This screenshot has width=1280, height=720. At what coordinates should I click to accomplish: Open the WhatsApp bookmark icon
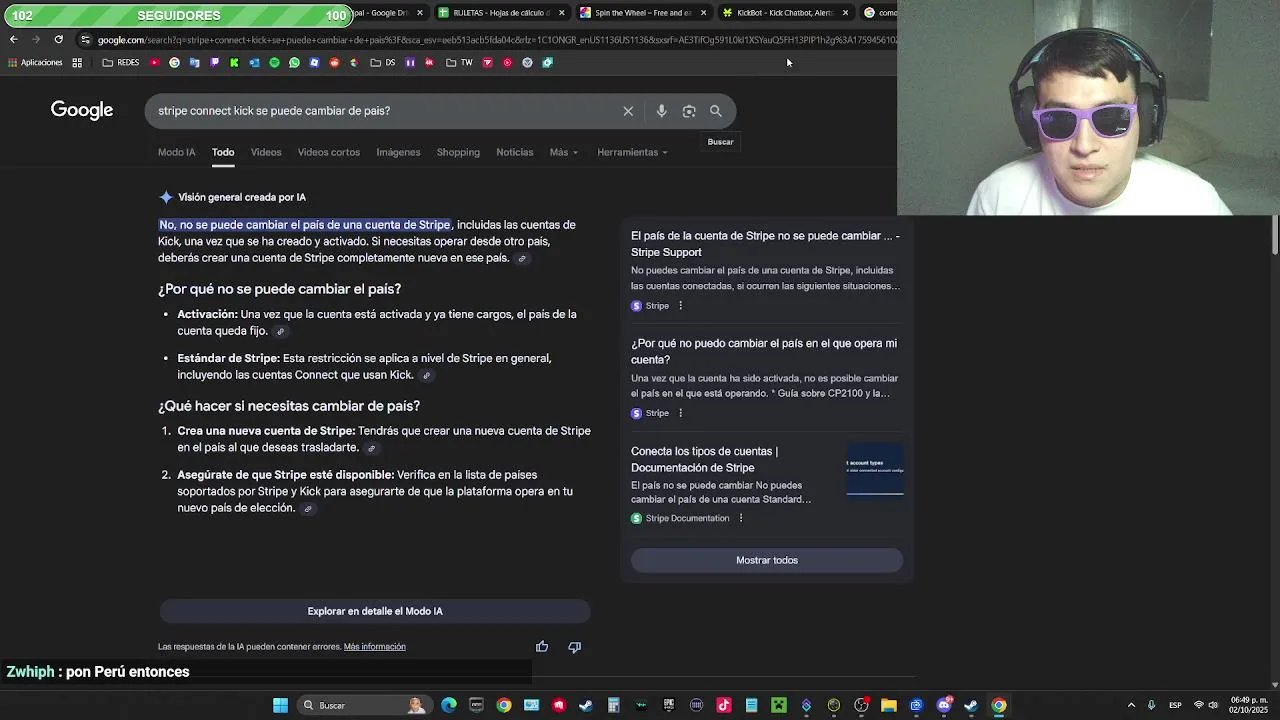pyautogui.click(x=294, y=62)
